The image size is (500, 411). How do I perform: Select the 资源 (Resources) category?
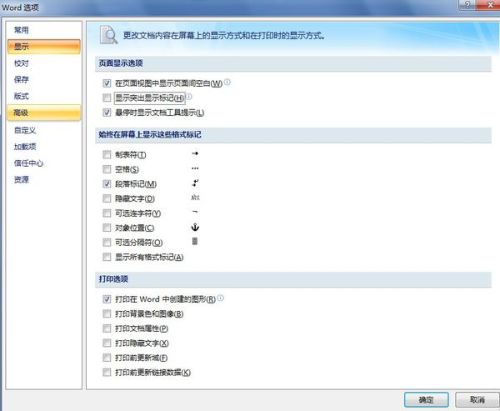(21, 180)
